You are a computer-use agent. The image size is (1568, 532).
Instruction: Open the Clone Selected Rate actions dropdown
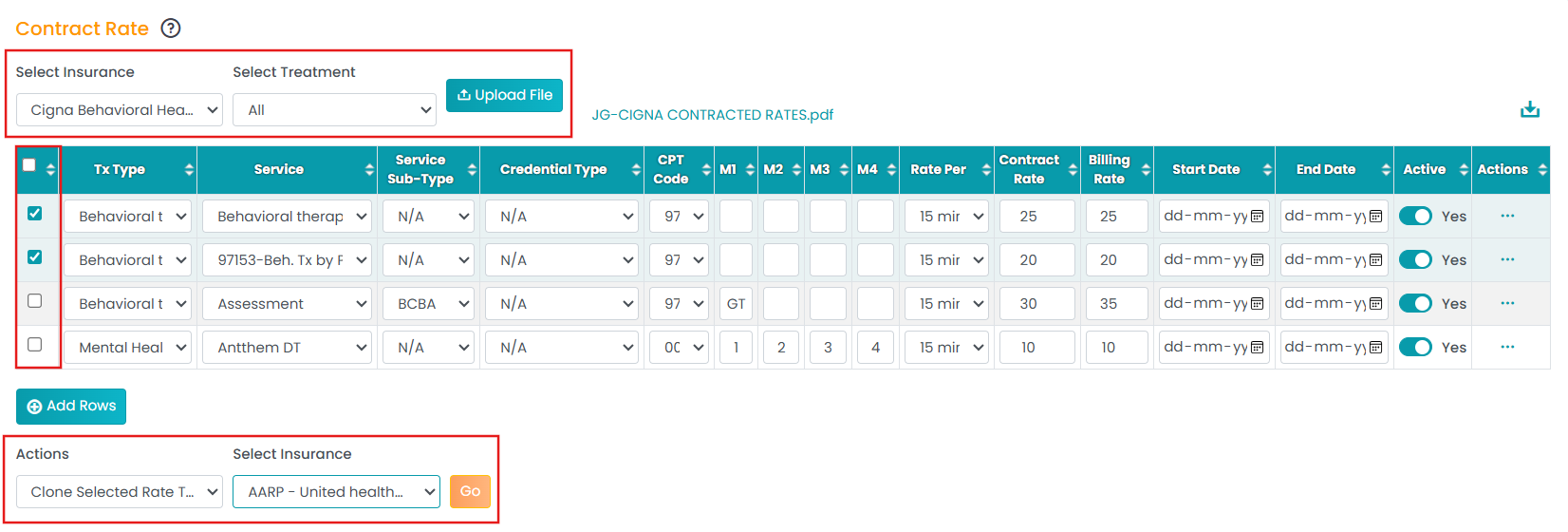[120, 492]
